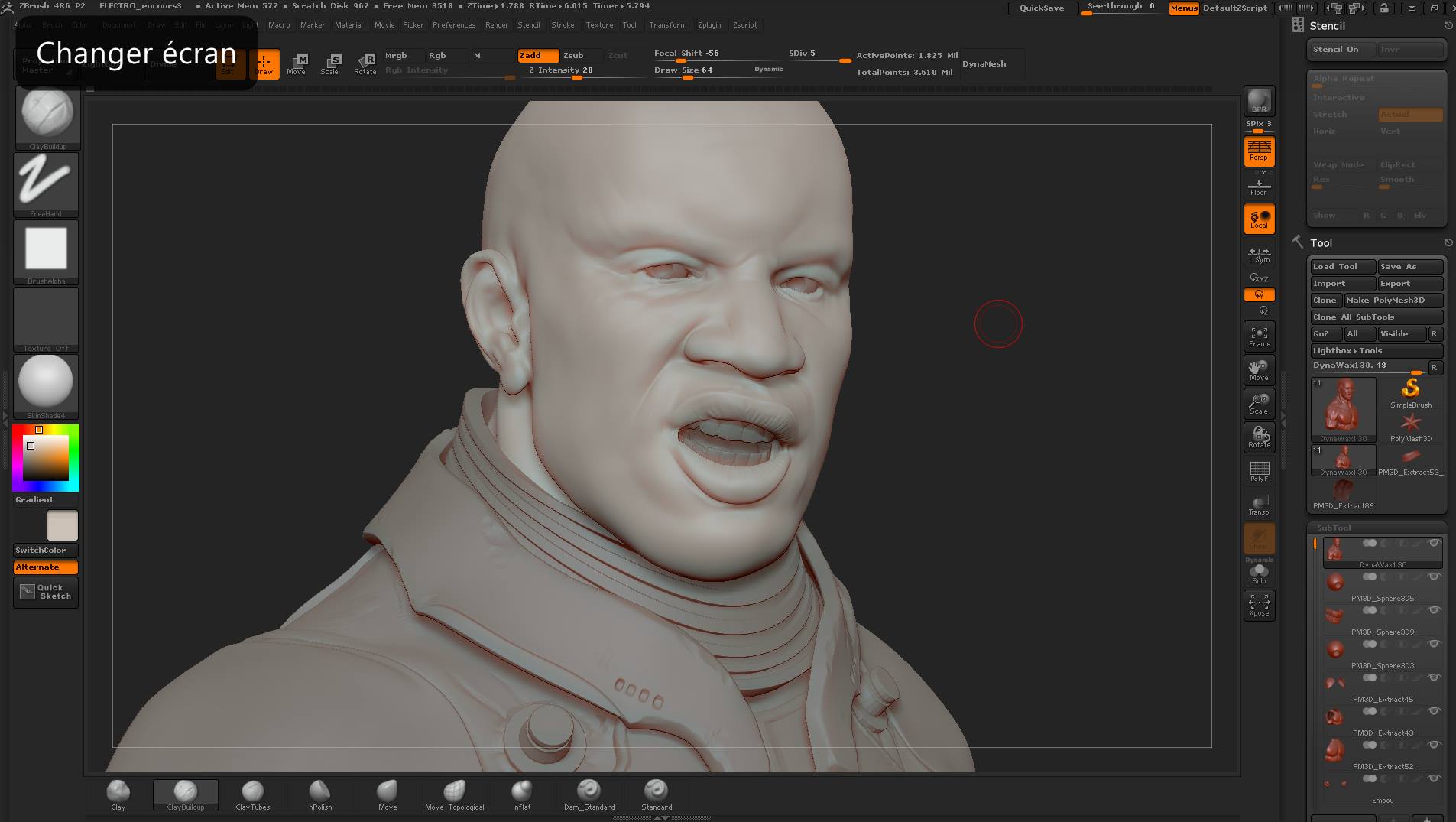This screenshot has width=1456, height=822.
Task: Choose the PolyMesh3D star tool
Action: click(1411, 427)
